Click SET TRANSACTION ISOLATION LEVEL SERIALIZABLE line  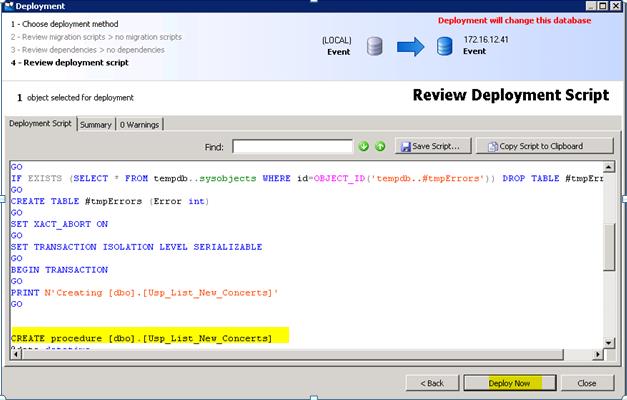[x=137, y=247]
